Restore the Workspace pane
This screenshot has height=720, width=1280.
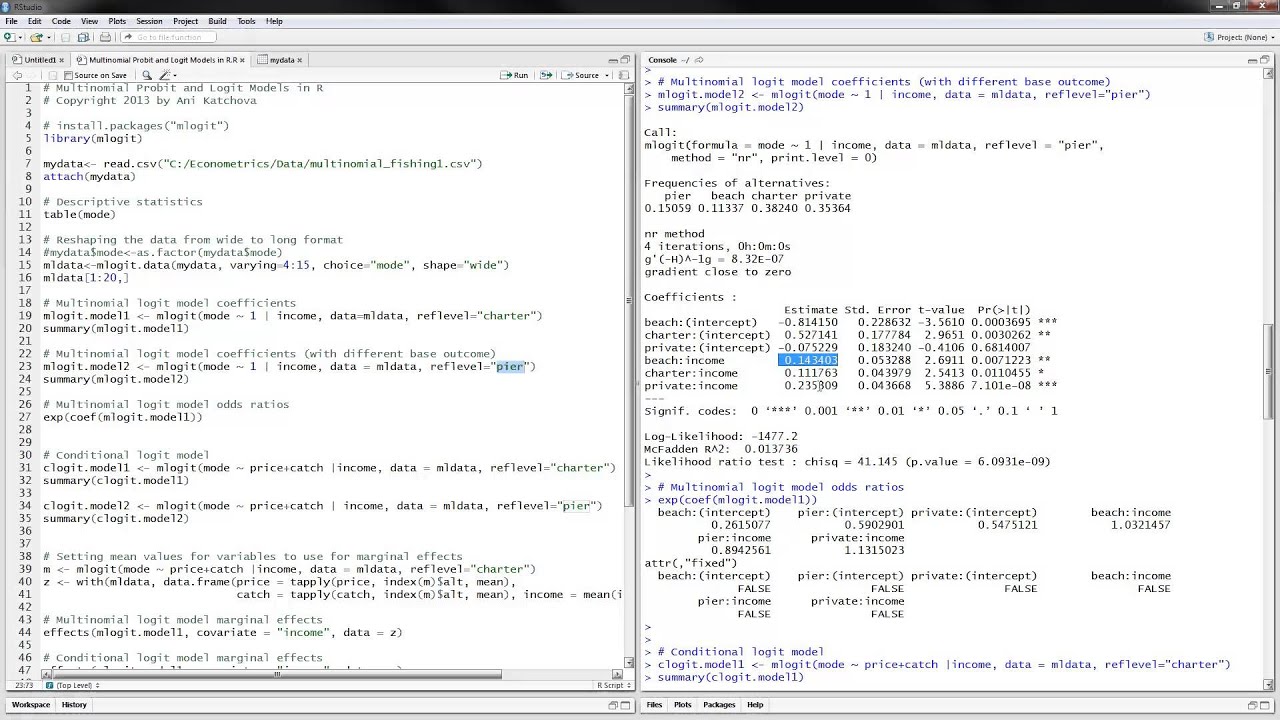click(613, 704)
